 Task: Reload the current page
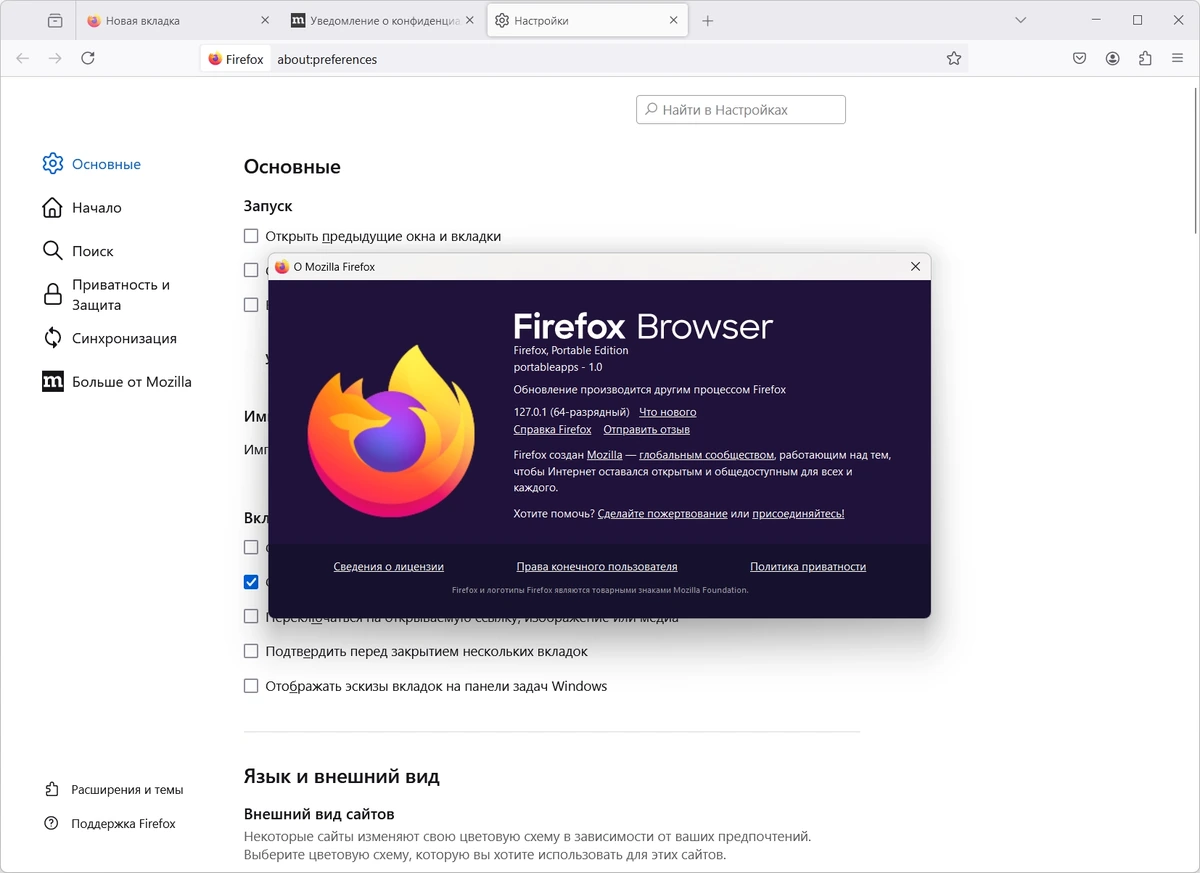point(88,59)
